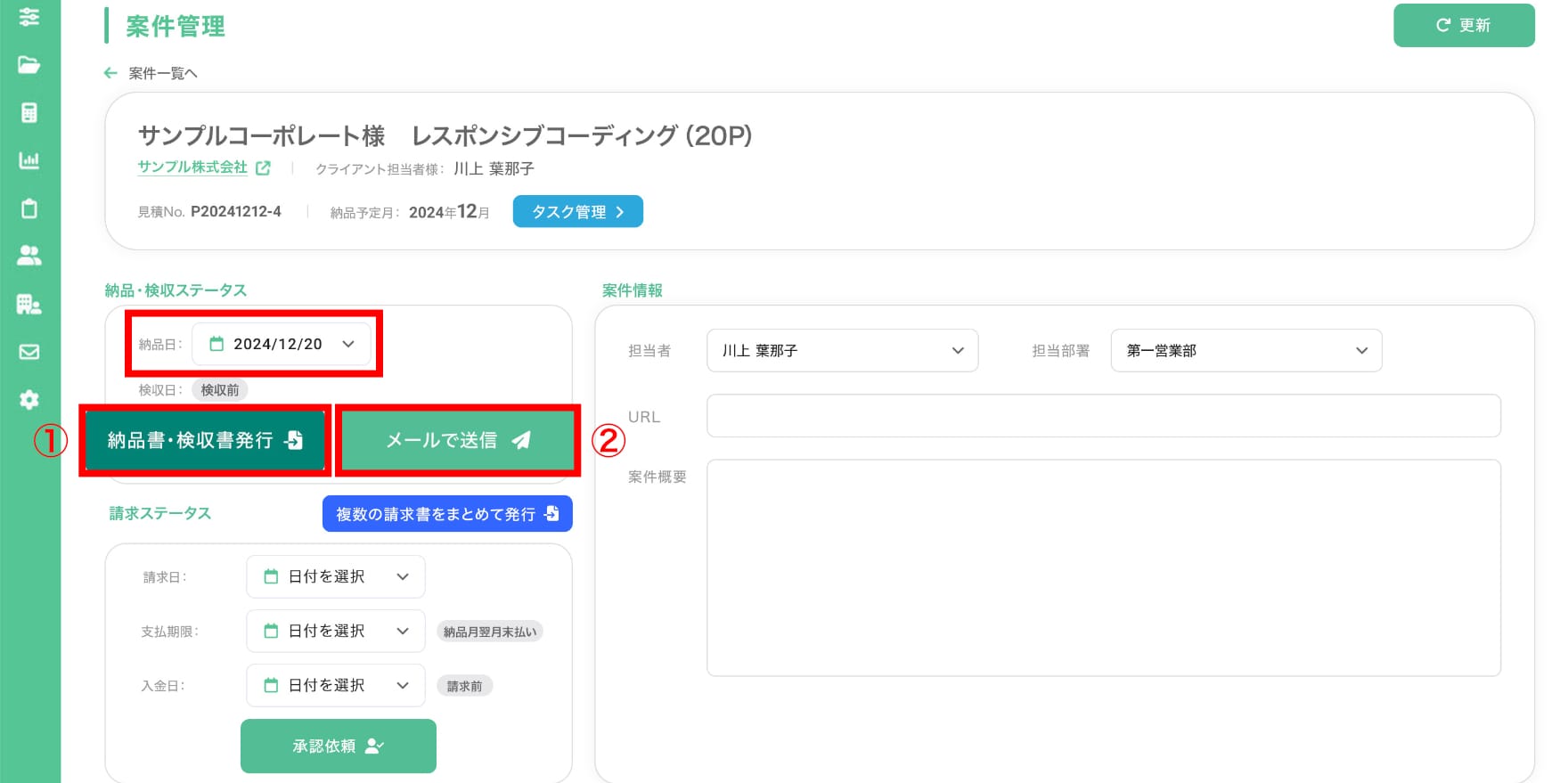Click the calendar icon in the 入金日 field
Viewport: 1568px width, 783px height.
pos(271,685)
